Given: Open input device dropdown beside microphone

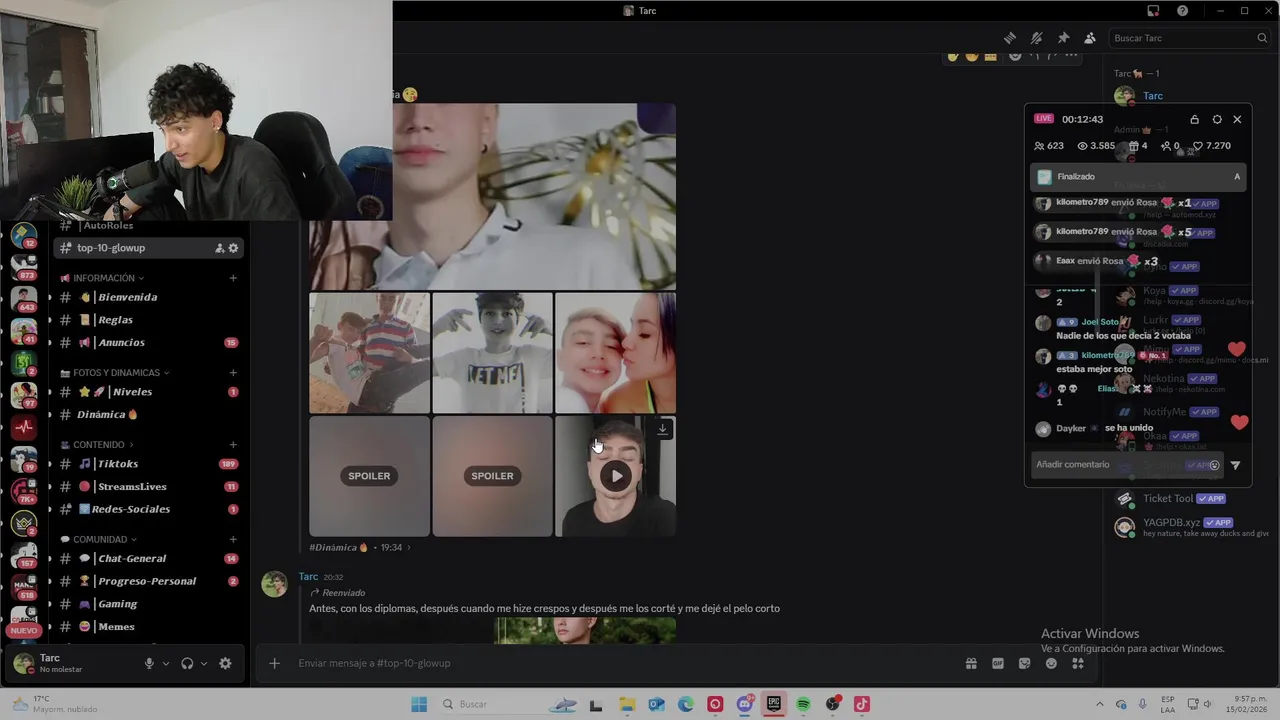Looking at the screenshot, I should click(166, 663).
